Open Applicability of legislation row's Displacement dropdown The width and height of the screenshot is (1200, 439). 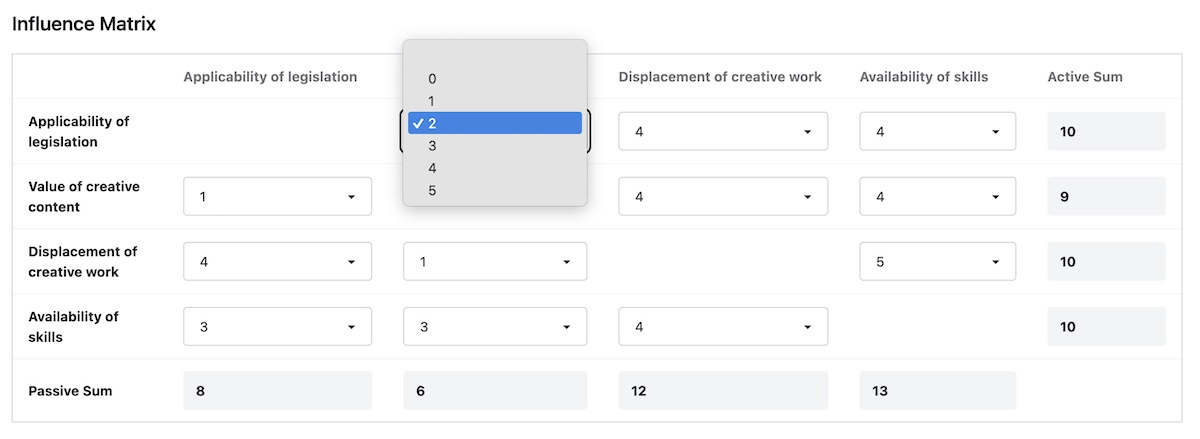[x=722, y=131]
